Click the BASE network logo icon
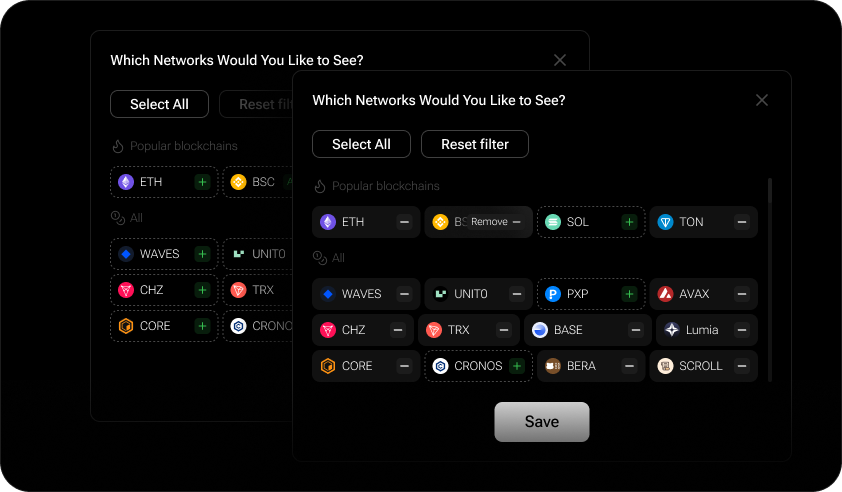Screen dimensions: 842x492 pyautogui.click(x=540, y=330)
